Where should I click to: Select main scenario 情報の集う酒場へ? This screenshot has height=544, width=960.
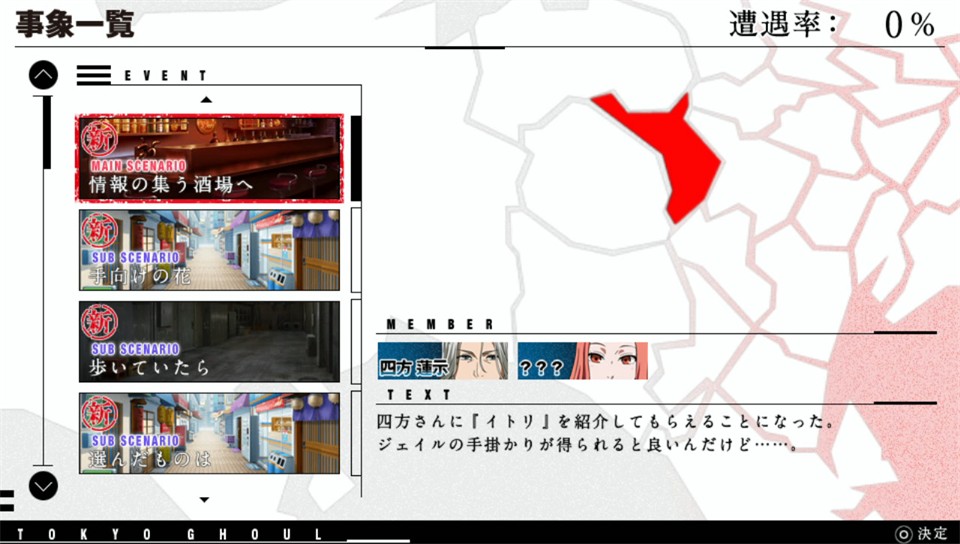[209, 158]
